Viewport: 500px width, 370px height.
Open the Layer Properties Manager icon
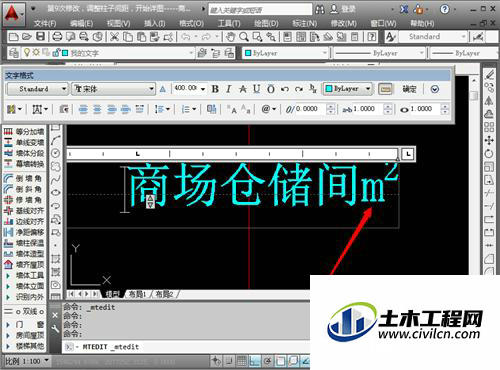[x=14, y=53]
